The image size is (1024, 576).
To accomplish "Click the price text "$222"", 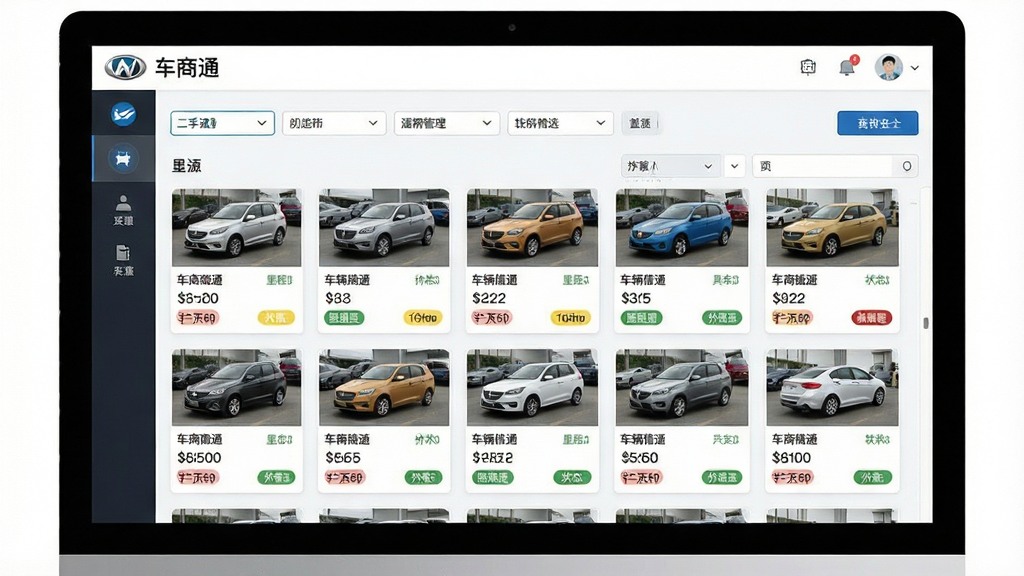I will pyautogui.click(x=488, y=298).
